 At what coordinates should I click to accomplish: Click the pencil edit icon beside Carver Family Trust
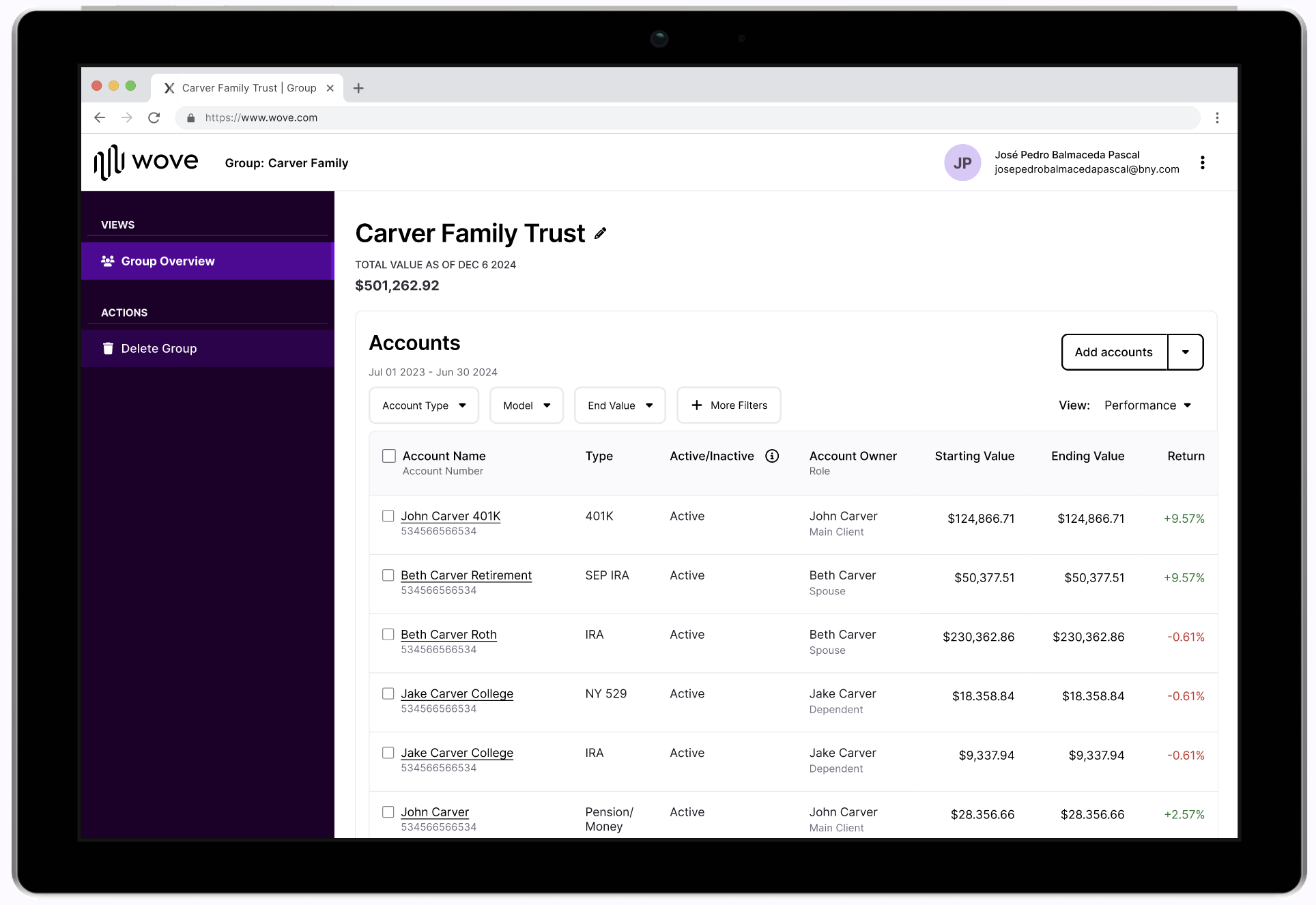tap(600, 234)
